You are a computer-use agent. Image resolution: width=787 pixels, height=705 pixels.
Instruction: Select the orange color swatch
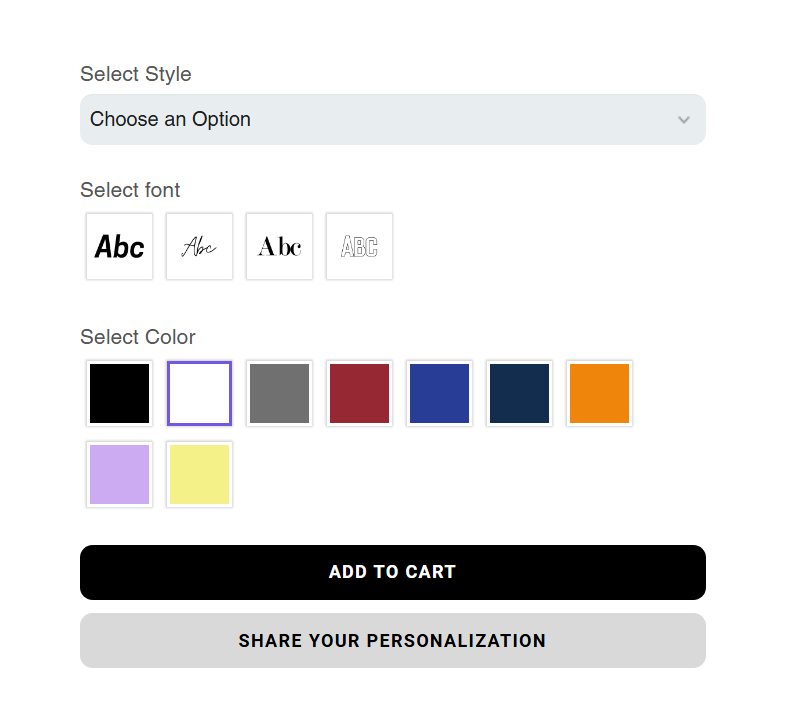600,394
